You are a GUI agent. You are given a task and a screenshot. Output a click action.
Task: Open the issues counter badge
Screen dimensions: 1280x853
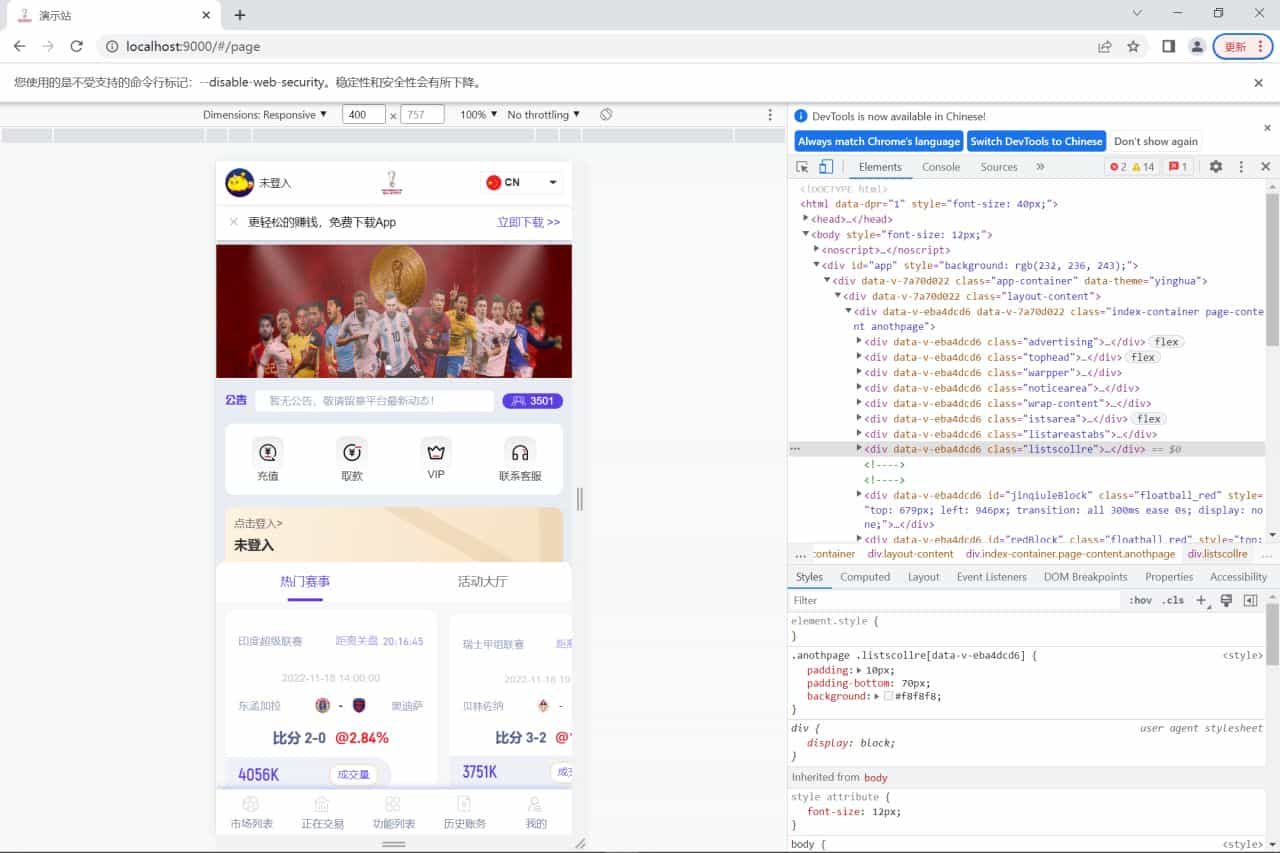click(x=1178, y=167)
